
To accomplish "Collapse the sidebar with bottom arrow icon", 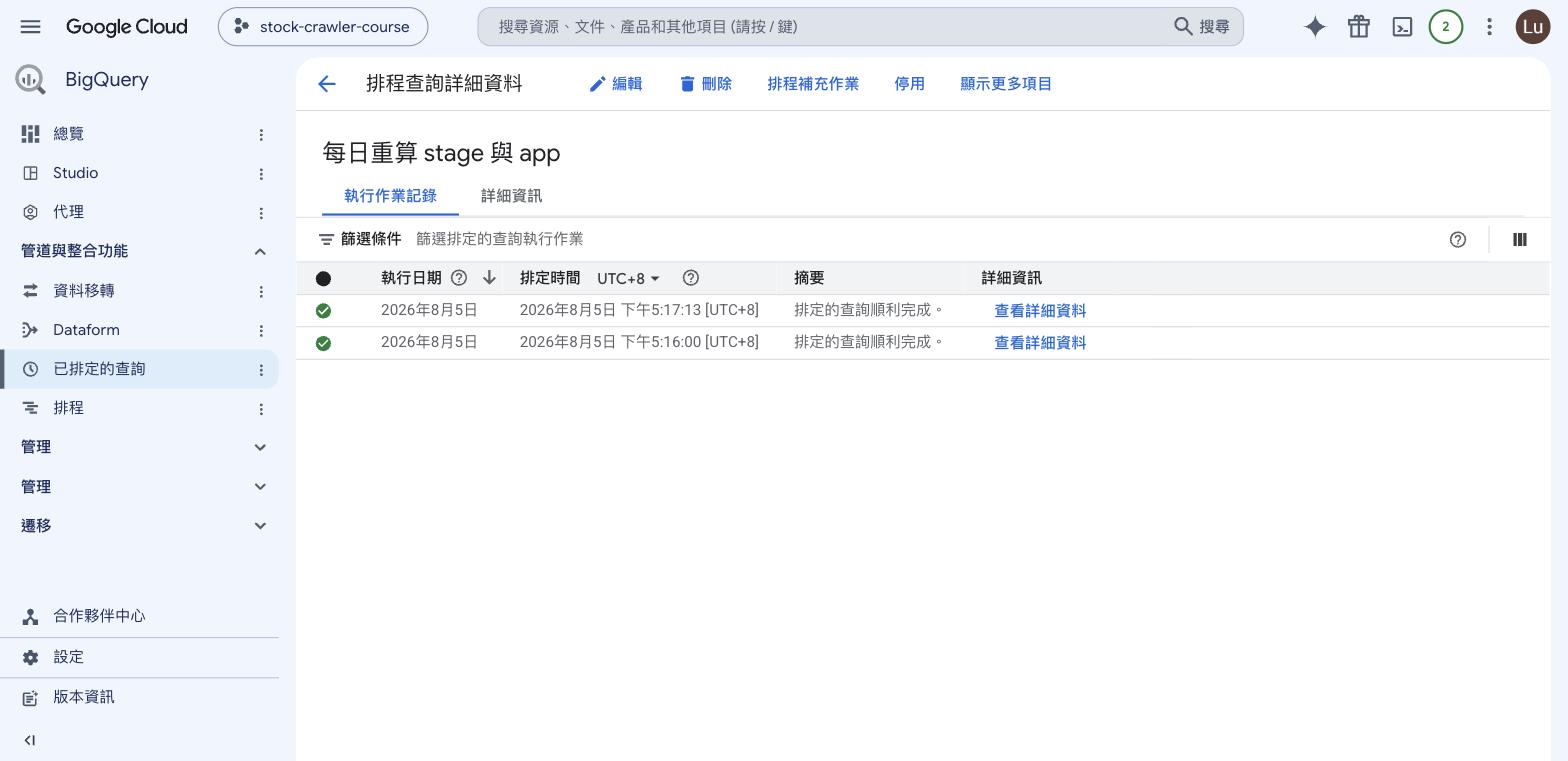I will [x=30, y=740].
